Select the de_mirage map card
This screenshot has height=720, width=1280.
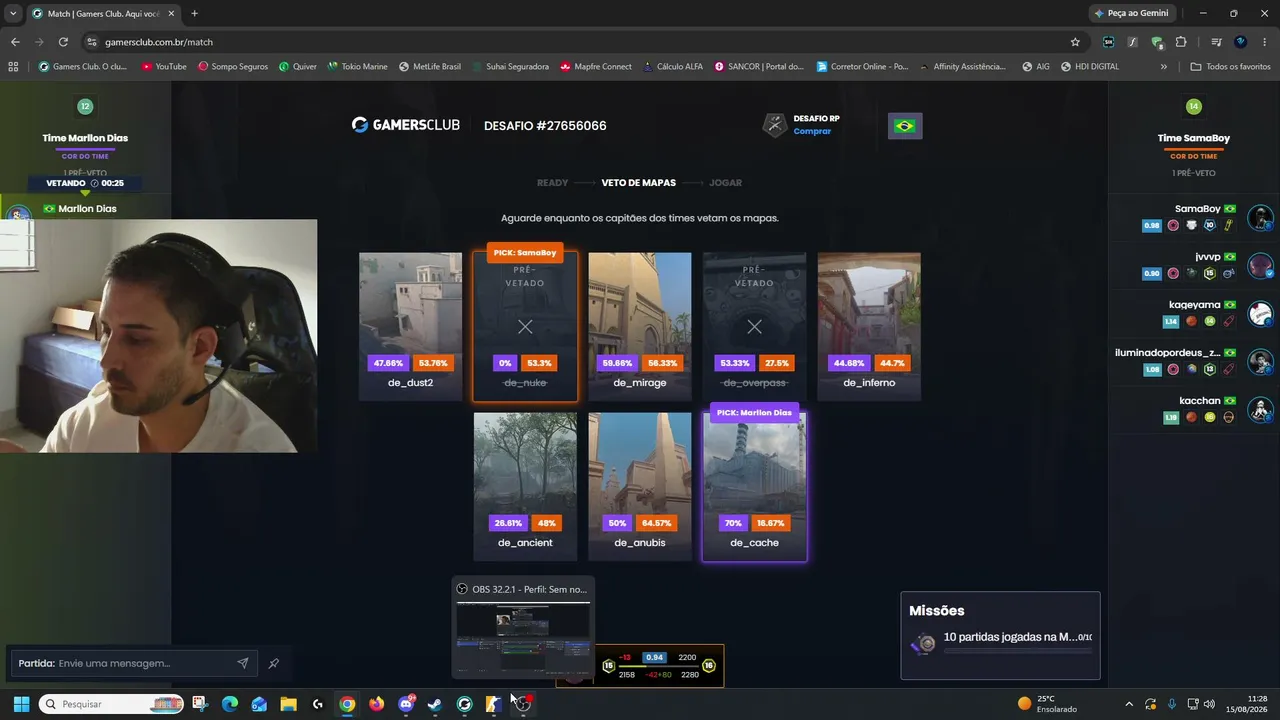click(x=639, y=326)
